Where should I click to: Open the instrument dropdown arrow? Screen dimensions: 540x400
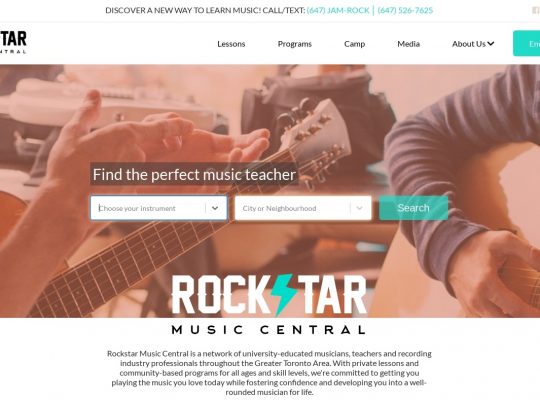[x=215, y=208]
